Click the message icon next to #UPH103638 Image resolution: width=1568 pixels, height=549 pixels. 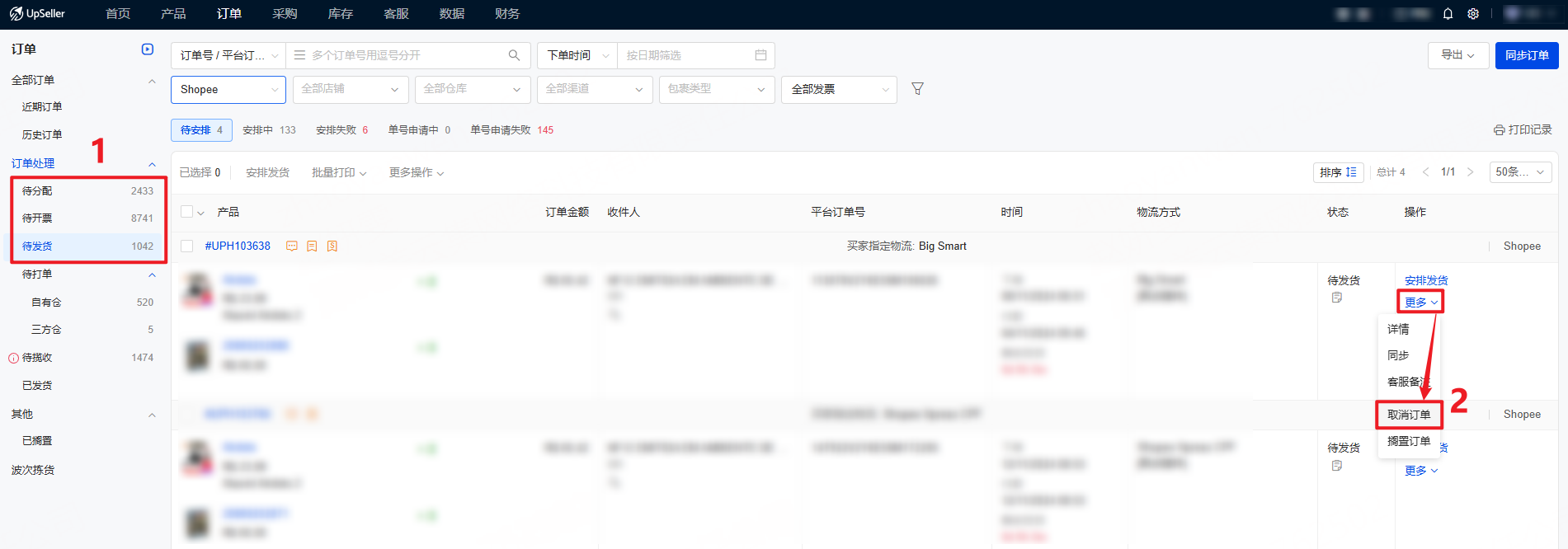pos(292,246)
